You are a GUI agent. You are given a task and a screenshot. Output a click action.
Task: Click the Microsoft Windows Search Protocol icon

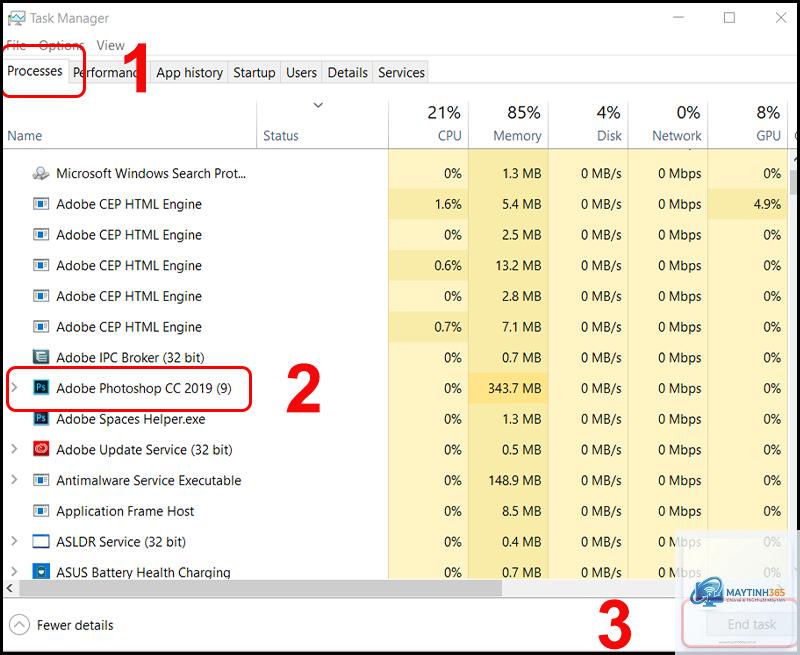(41, 173)
